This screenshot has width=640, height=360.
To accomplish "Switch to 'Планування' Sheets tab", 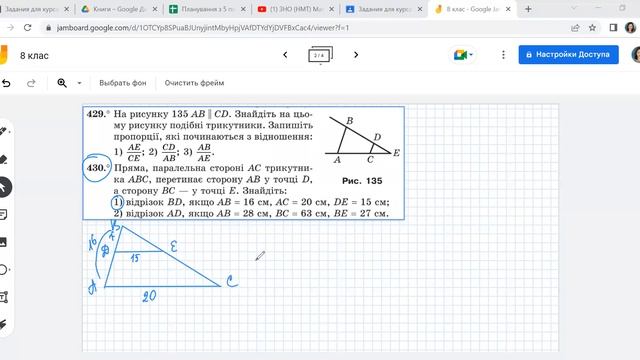I will coord(208,9).
